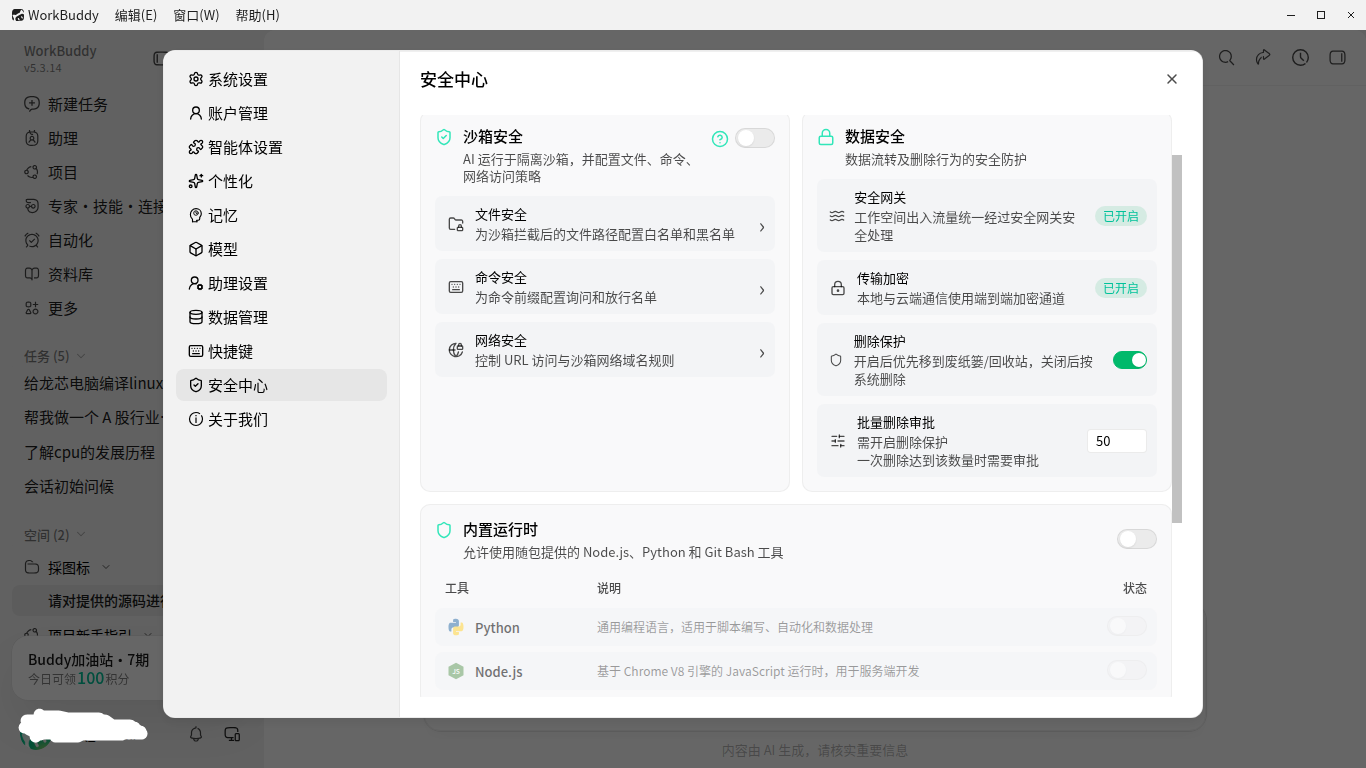Click the 新建任务 plus icon

click(x=32, y=104)
